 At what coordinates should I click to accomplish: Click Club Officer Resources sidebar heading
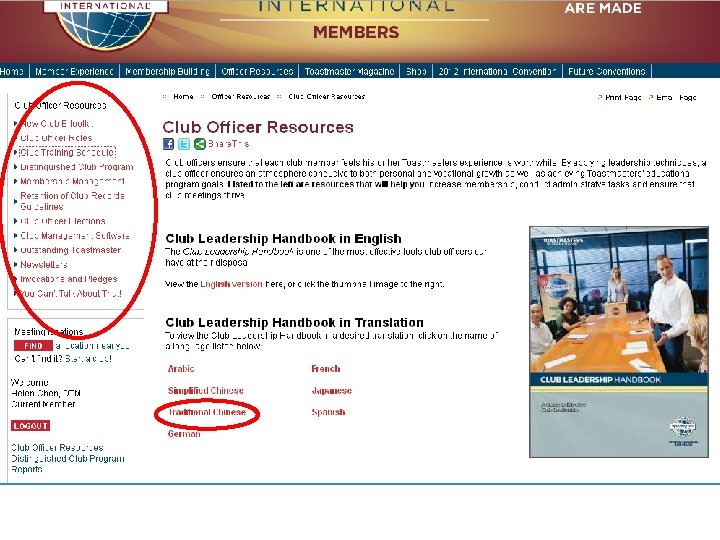[60, 105]
